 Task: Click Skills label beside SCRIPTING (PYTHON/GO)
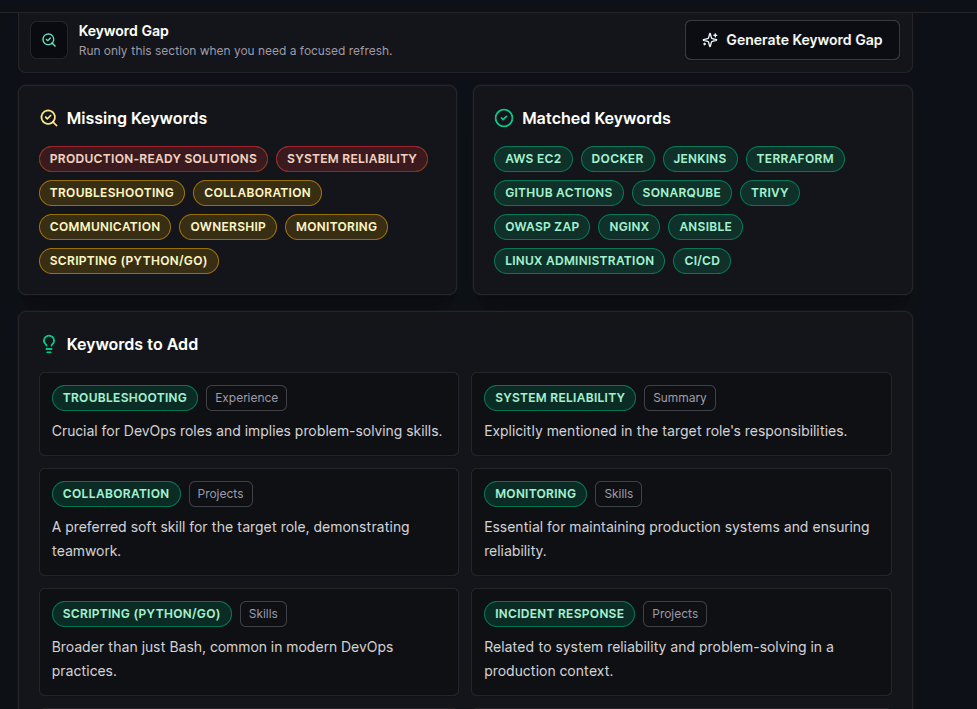point(264,614)
